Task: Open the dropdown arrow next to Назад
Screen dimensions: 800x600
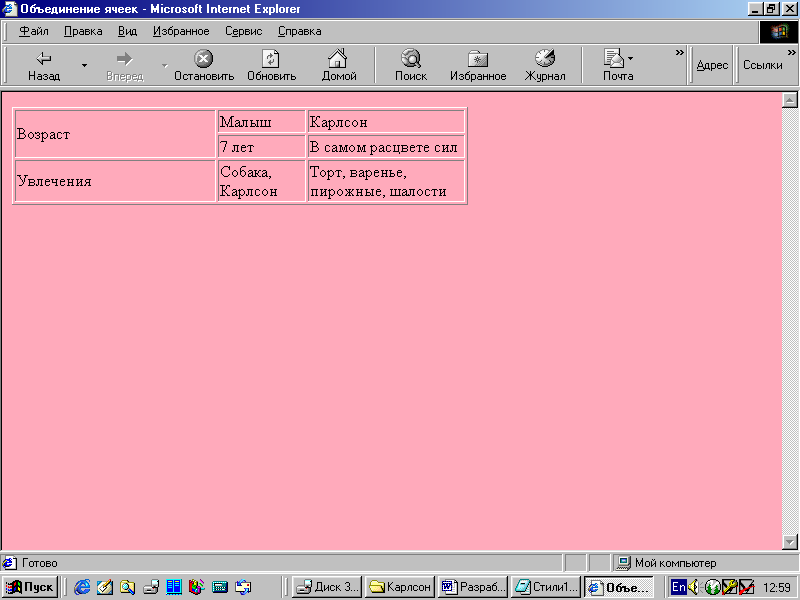Action: click(x=85, y=65)
